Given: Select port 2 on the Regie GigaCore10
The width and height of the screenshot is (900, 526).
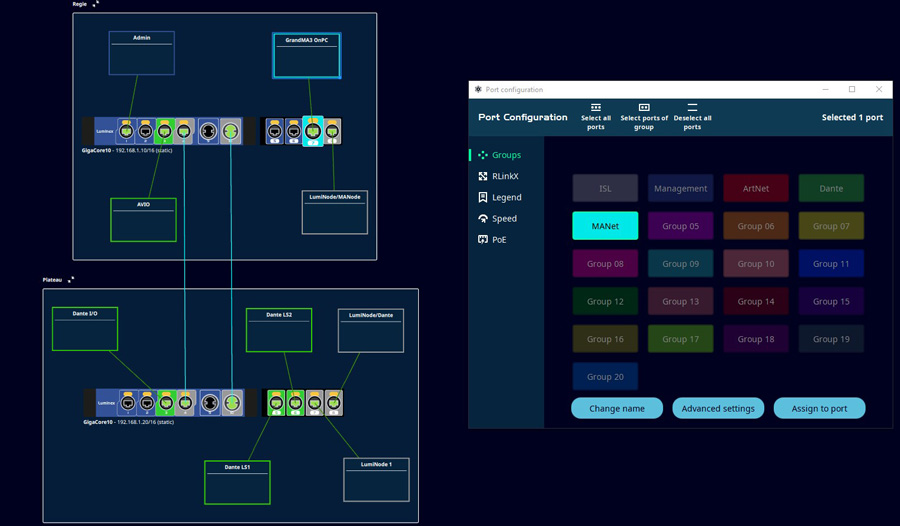Looking at the screenshot, I should (x=146, y=132).
